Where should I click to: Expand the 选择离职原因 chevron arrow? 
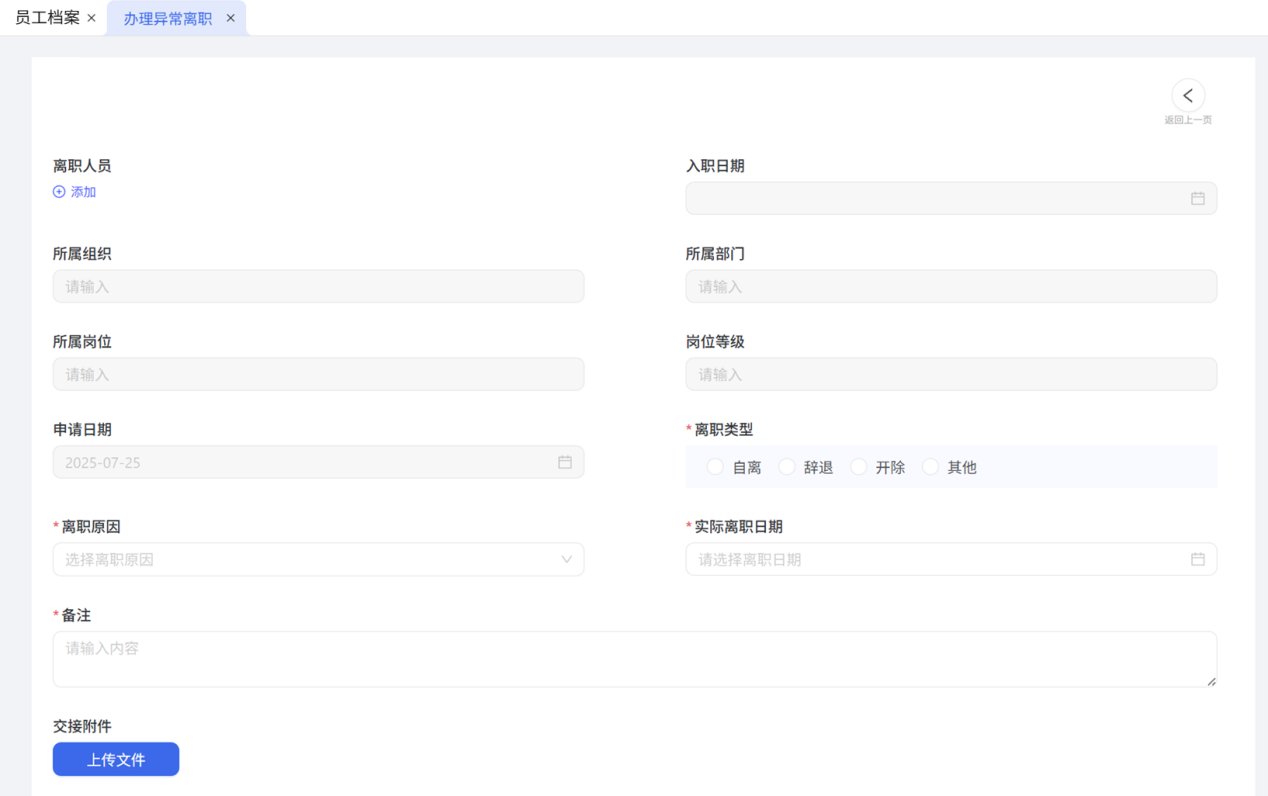pos(566,560)
